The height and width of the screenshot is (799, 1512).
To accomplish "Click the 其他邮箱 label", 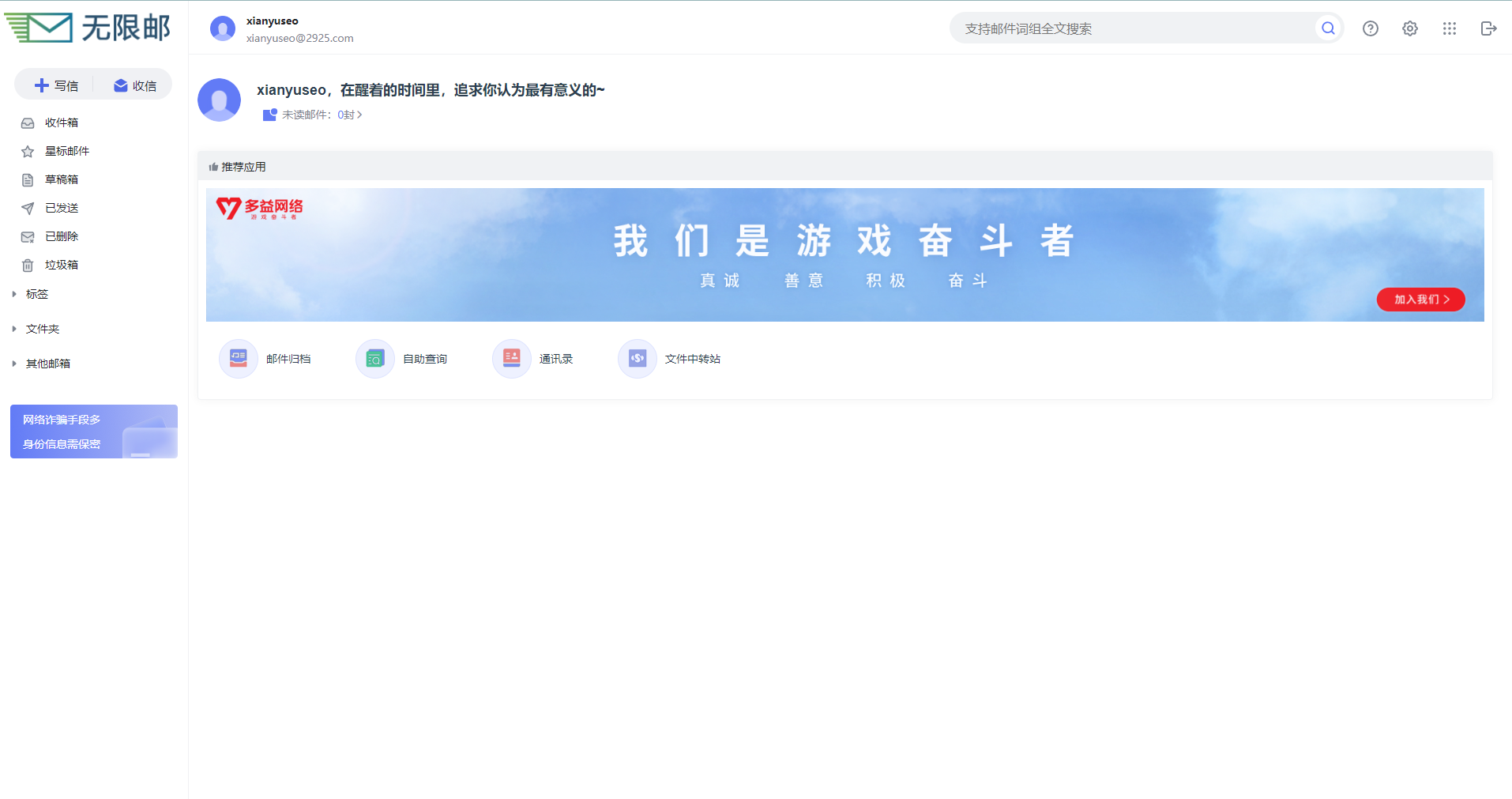I will pyautogui.click(x=48, y=364).
